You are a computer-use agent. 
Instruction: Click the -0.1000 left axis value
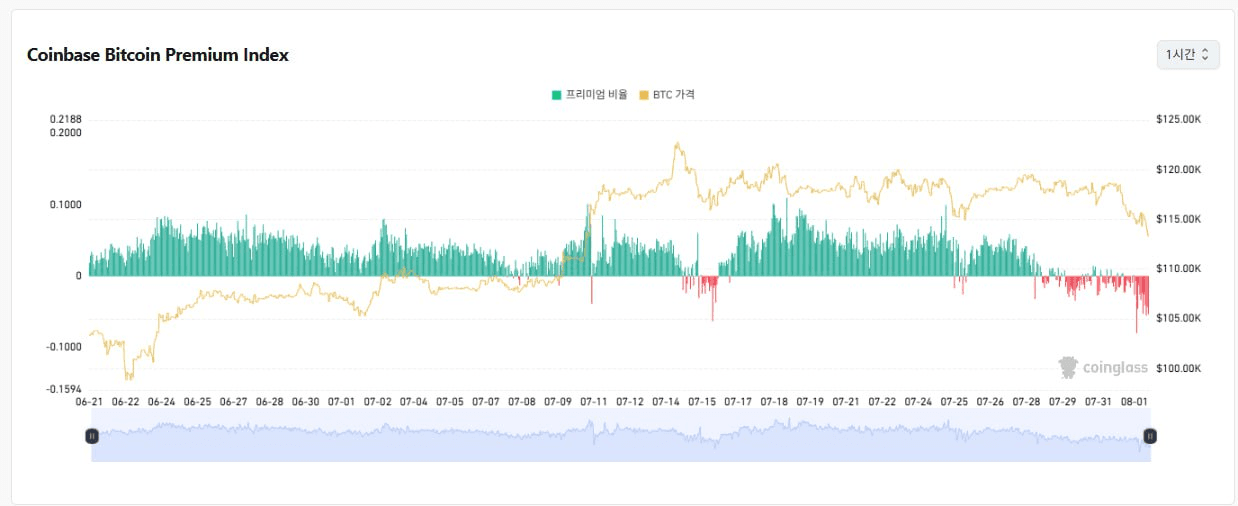64,346
